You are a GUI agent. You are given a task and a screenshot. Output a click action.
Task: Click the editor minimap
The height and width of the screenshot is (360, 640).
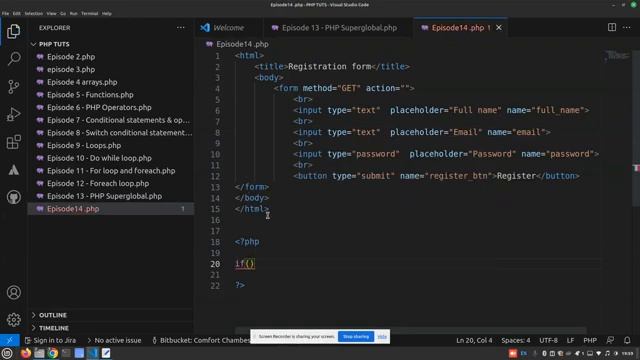point(616,56)
